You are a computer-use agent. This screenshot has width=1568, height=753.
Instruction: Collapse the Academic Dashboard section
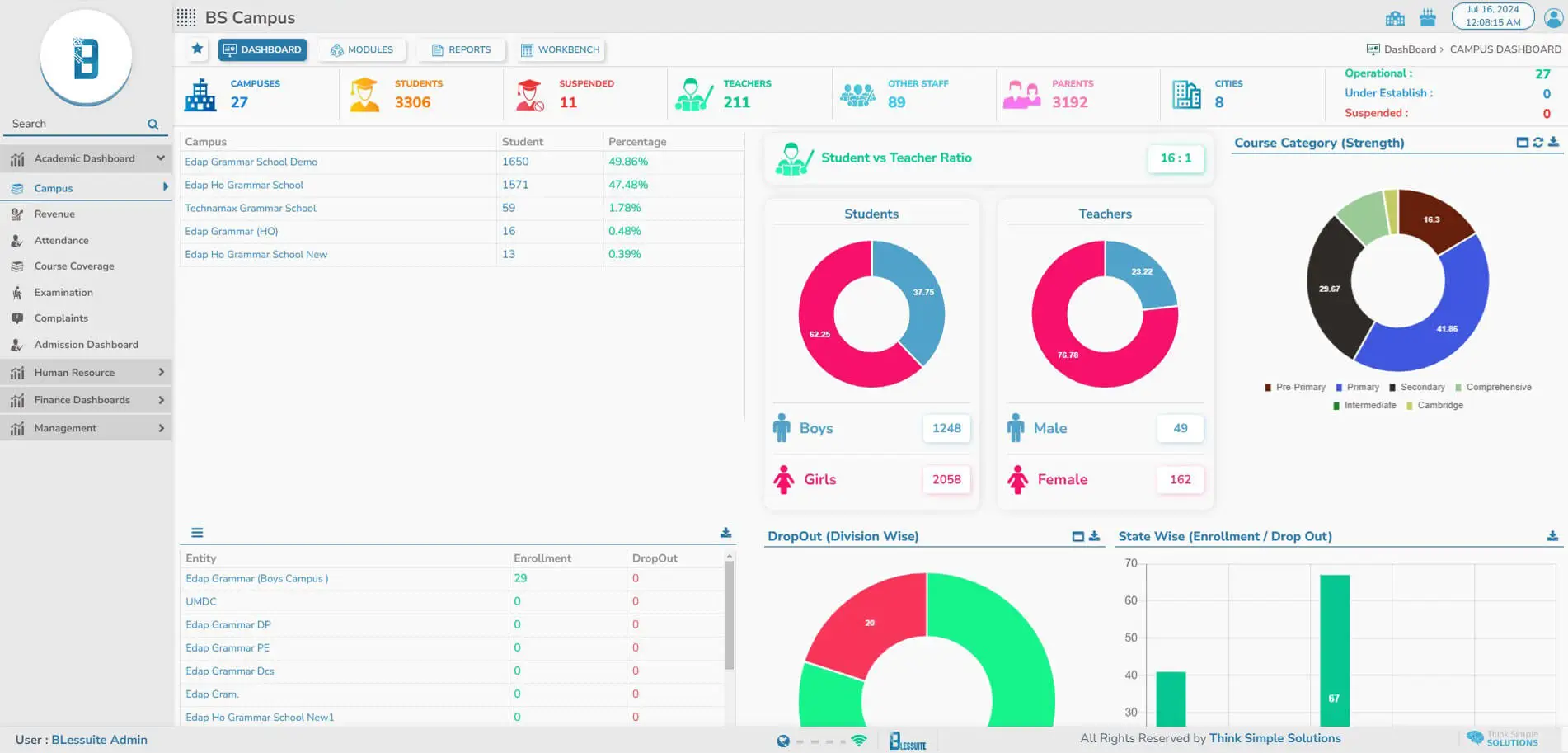[x=161, y=158]
